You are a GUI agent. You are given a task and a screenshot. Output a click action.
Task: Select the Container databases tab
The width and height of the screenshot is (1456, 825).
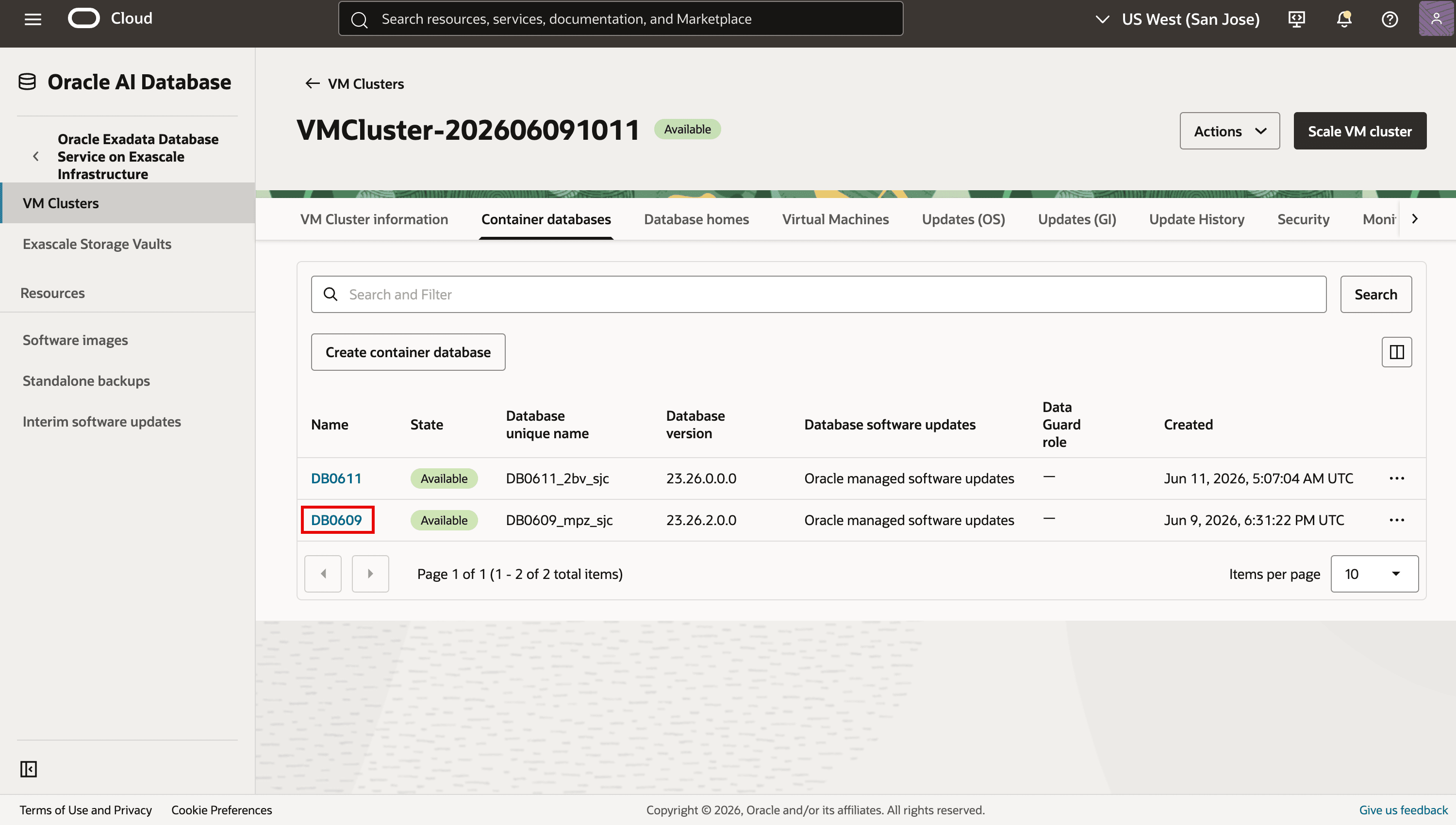546,219
